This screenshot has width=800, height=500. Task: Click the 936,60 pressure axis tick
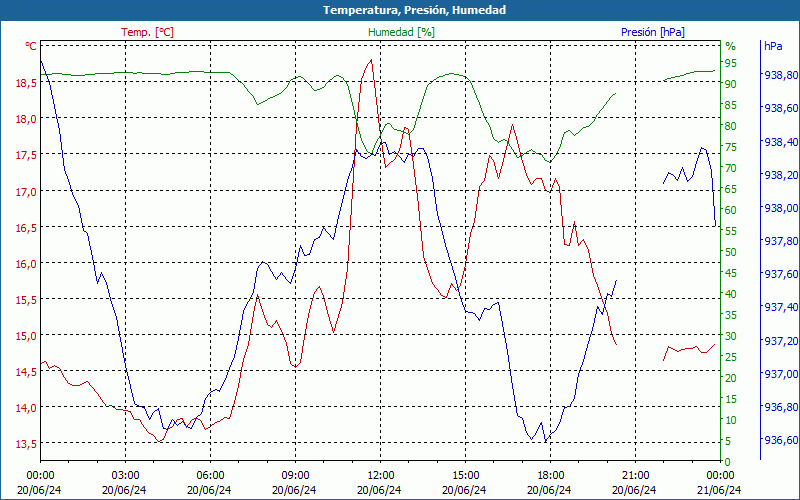[781, 440]
